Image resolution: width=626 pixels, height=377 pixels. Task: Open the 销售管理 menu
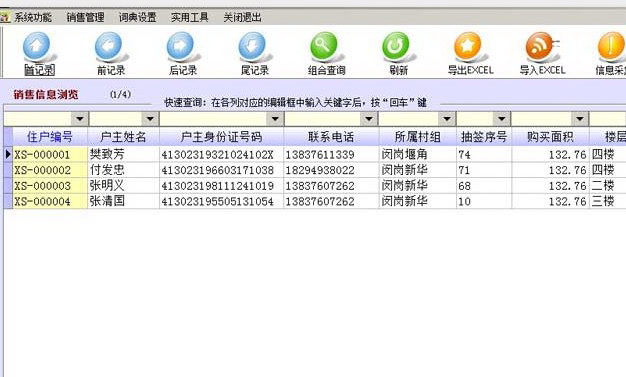[85, 17]
